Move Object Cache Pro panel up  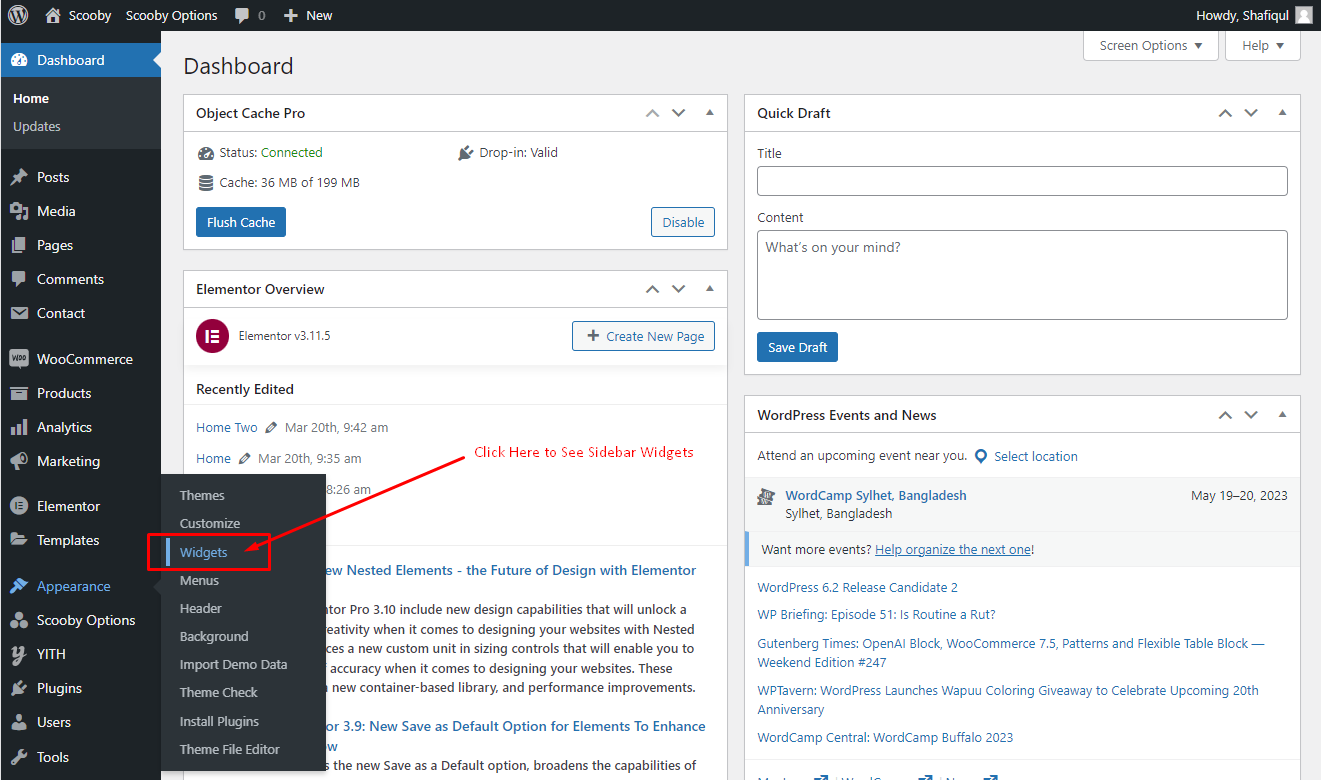coord(653,113)
